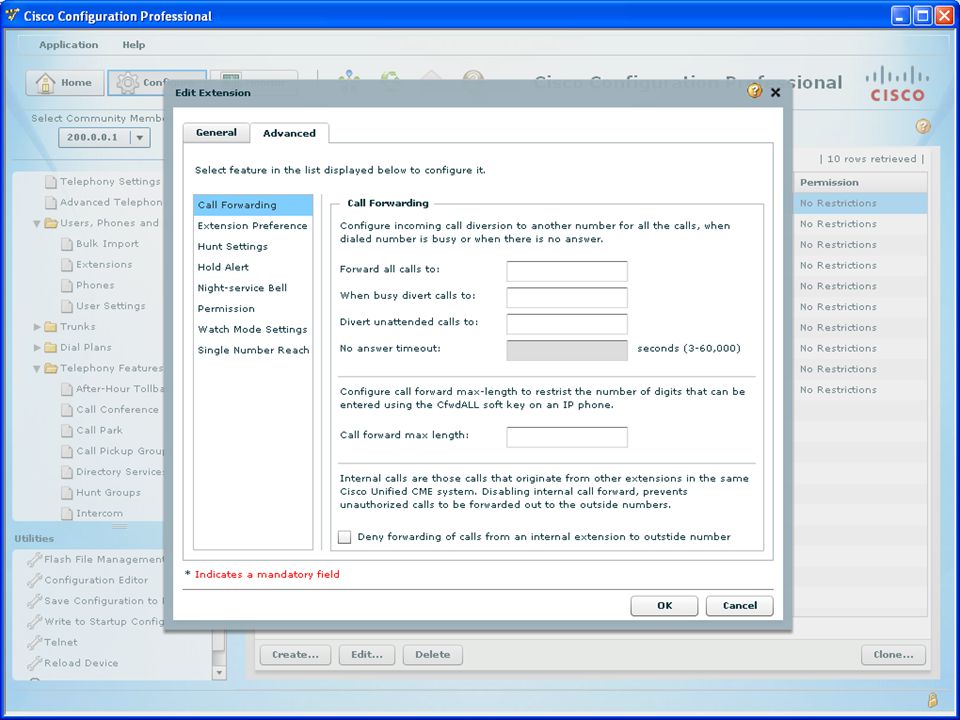Select Night-service Bell feature
The width and height of the screenshot is (960, 720).
(253, 288)
